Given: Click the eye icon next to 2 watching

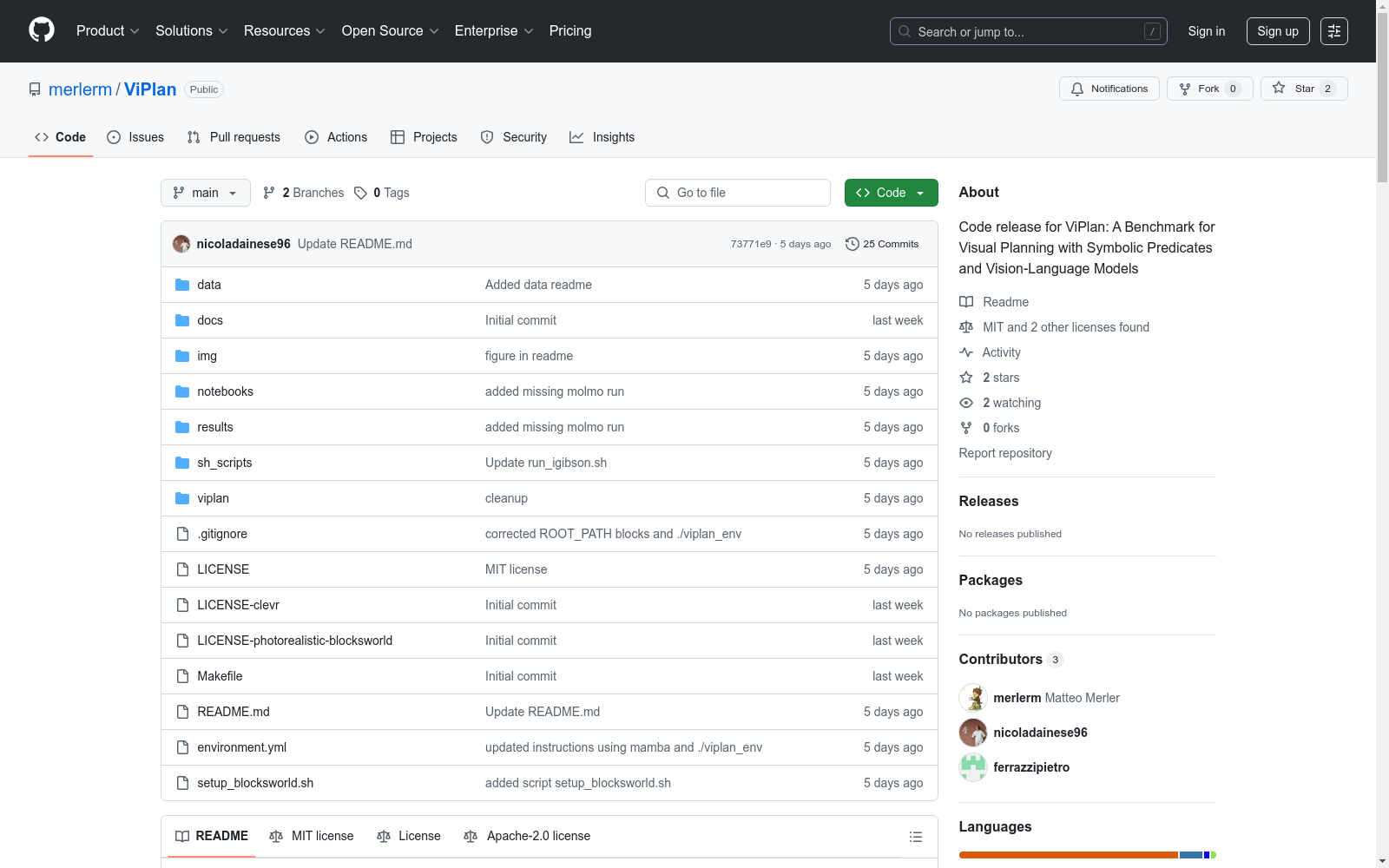Looking at the screenshot, I should coord(966,403).
